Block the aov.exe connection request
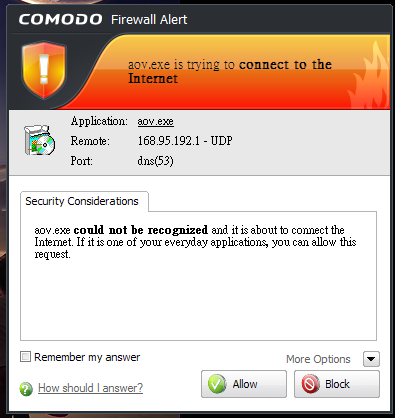The width and height of the screenshot is (395, 418). click(x=337, y=384)
